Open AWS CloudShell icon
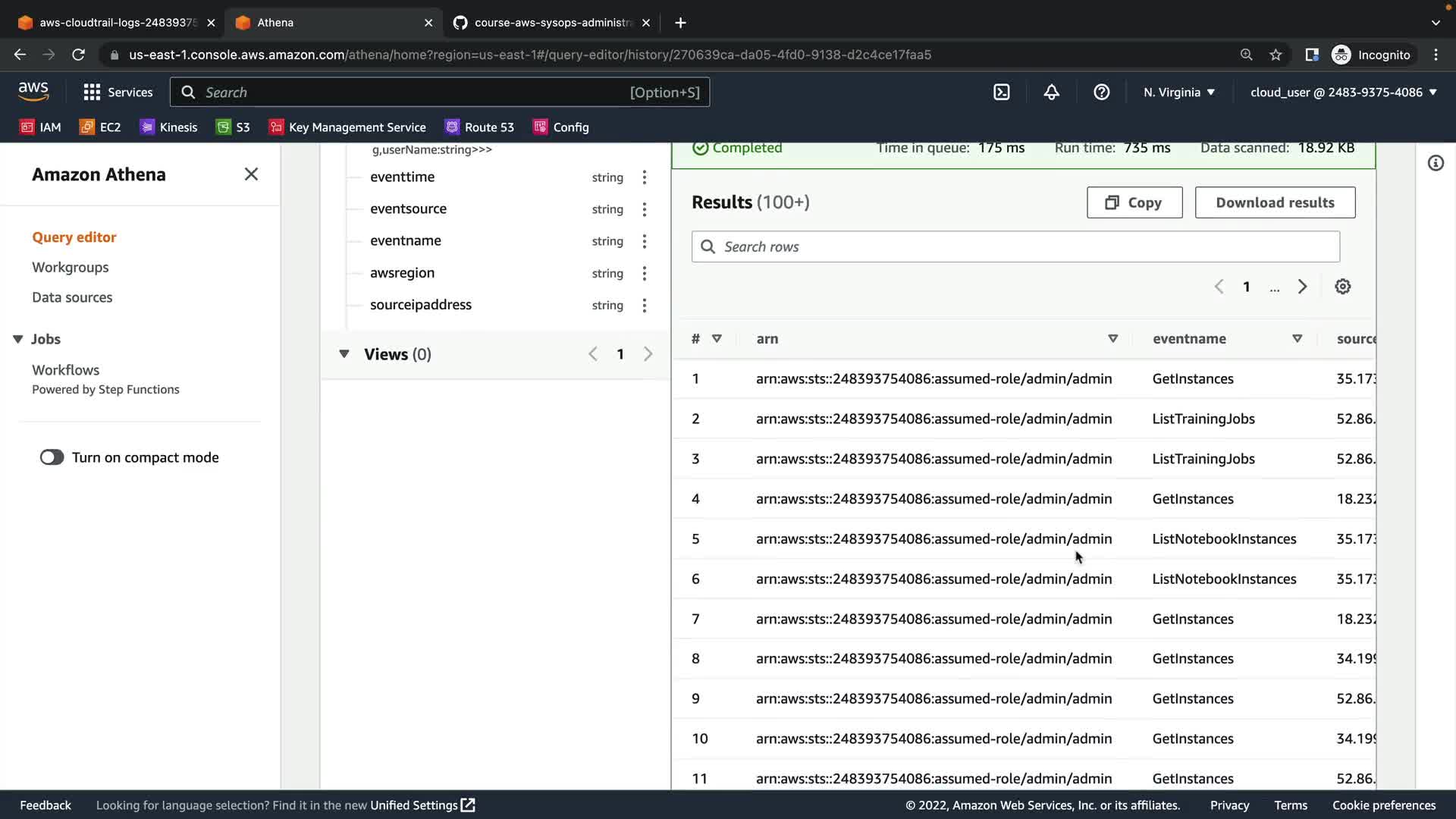Screen dimensions: 1456x819 (x=1001, y=93)
